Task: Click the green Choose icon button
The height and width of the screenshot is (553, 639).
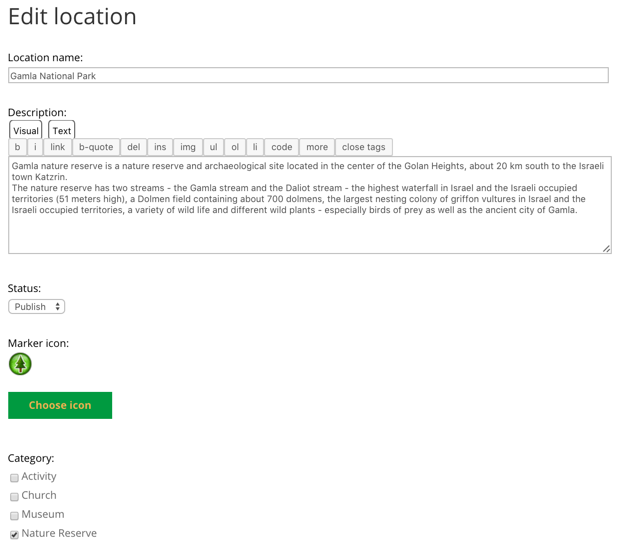Action: [60, 405]
